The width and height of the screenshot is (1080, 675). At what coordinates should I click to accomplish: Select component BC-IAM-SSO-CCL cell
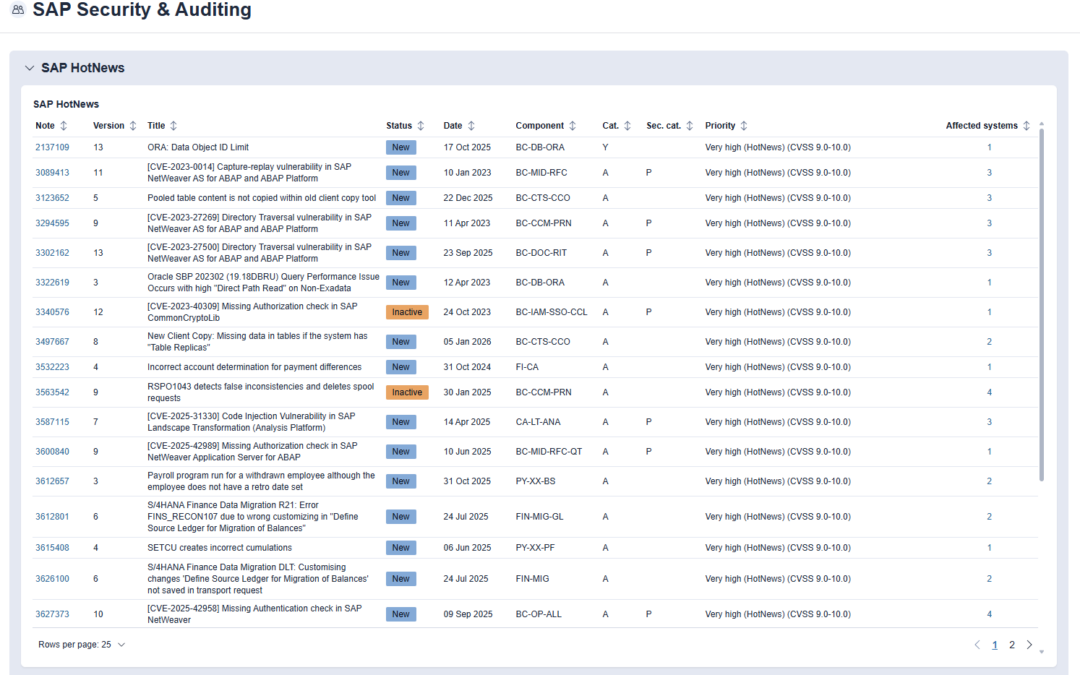pyautogui.click(x=552, y=312)
